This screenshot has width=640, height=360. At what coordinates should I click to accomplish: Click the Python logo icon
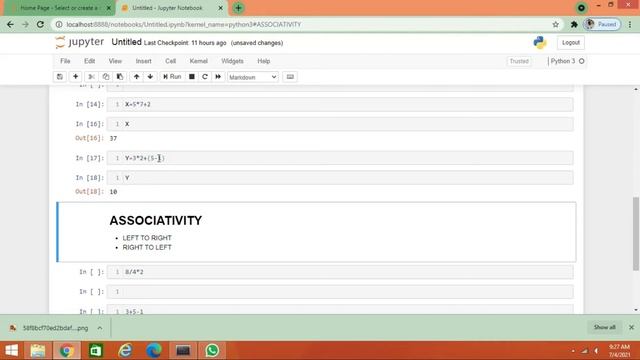(x=540, y=42)
